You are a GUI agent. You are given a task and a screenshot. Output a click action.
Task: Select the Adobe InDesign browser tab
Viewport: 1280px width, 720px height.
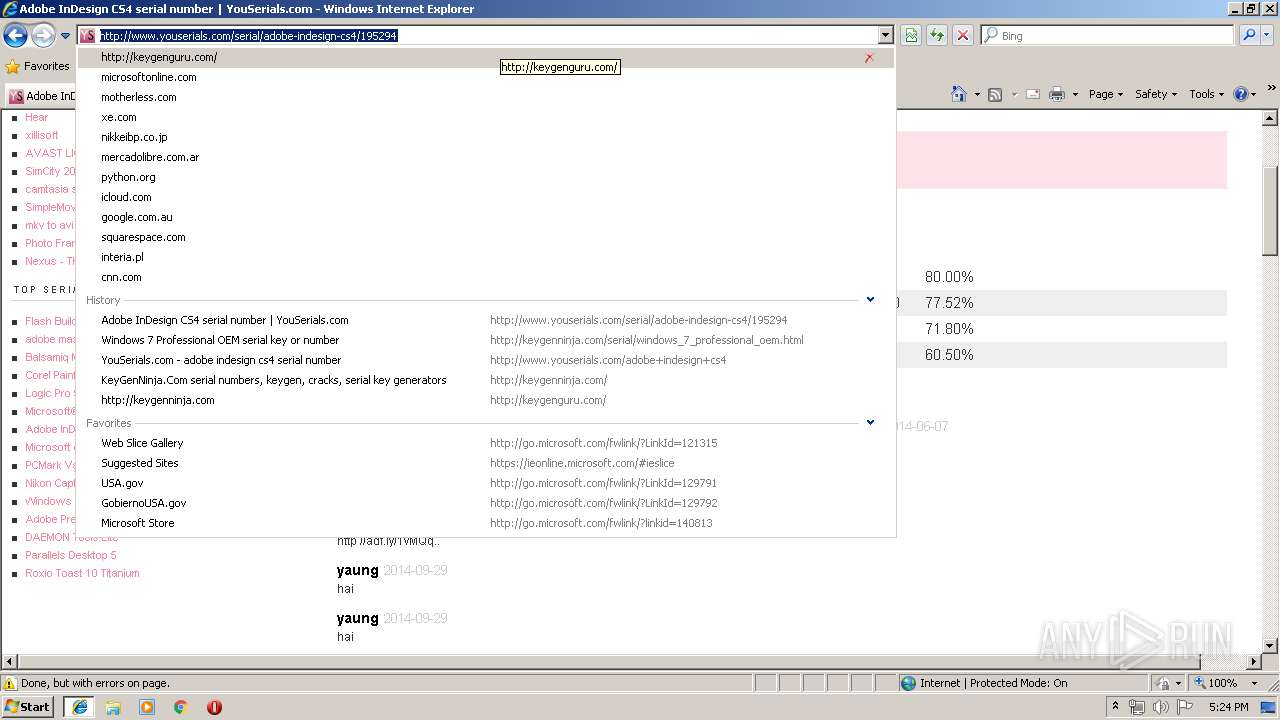pos(42,96)
